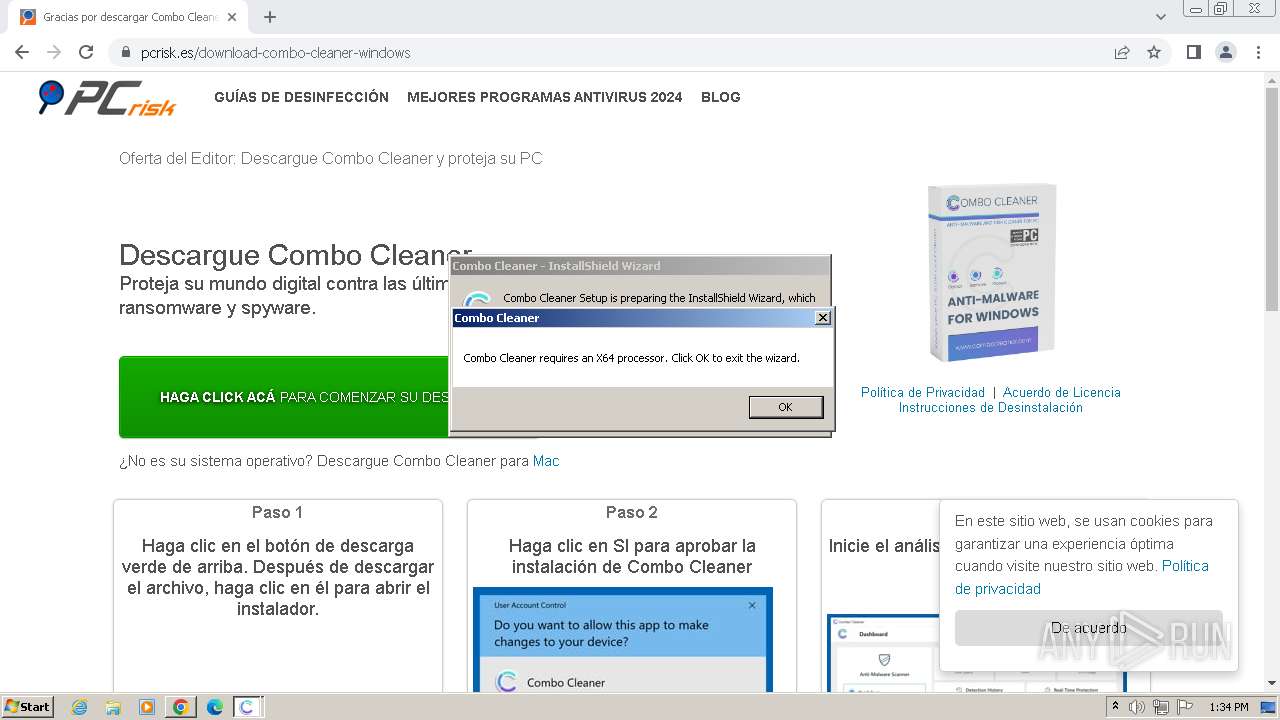
Task: Open network status tray icon
Action: (x=1161, y=707)
